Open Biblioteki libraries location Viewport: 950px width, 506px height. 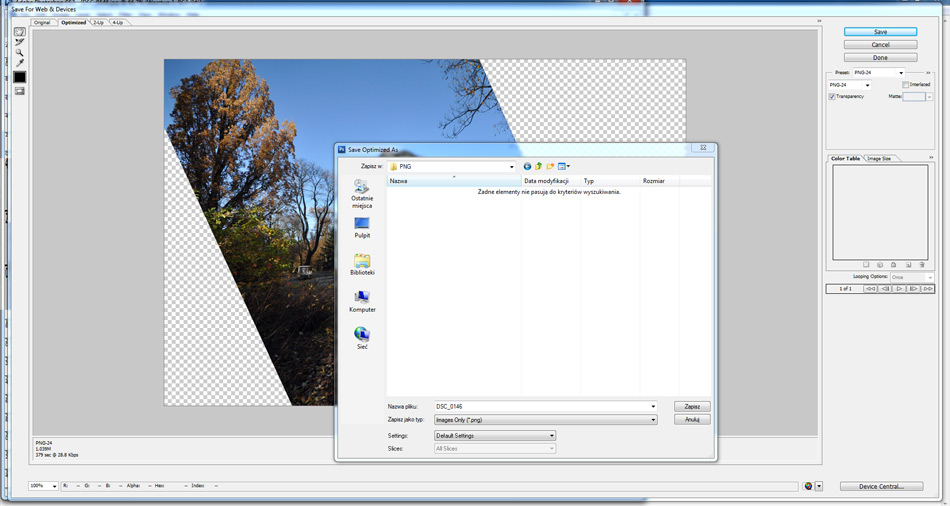tap(362, 265)
